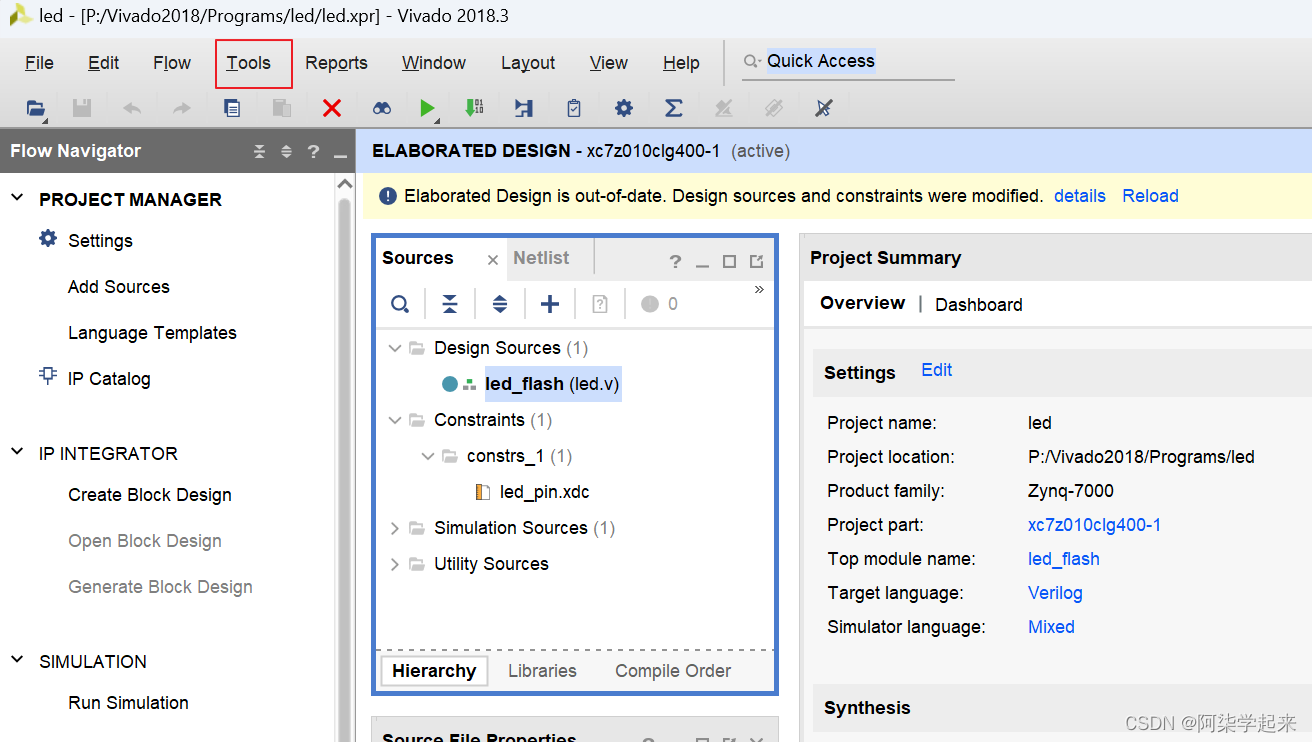Switch to the Dashboard tab
Viewport: 1312px width, 742px height.
[978, 305]
